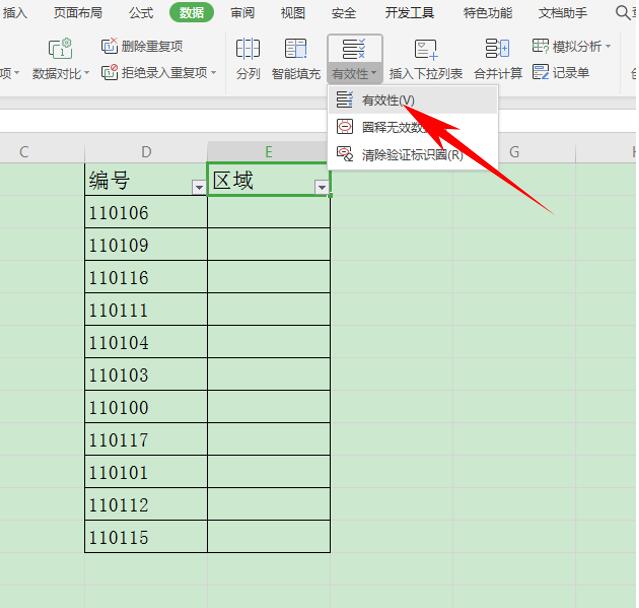Click the 分列 text-to-columns icon
The height and width of the screenshot is (608, 639).
click(x=248, y=49)
